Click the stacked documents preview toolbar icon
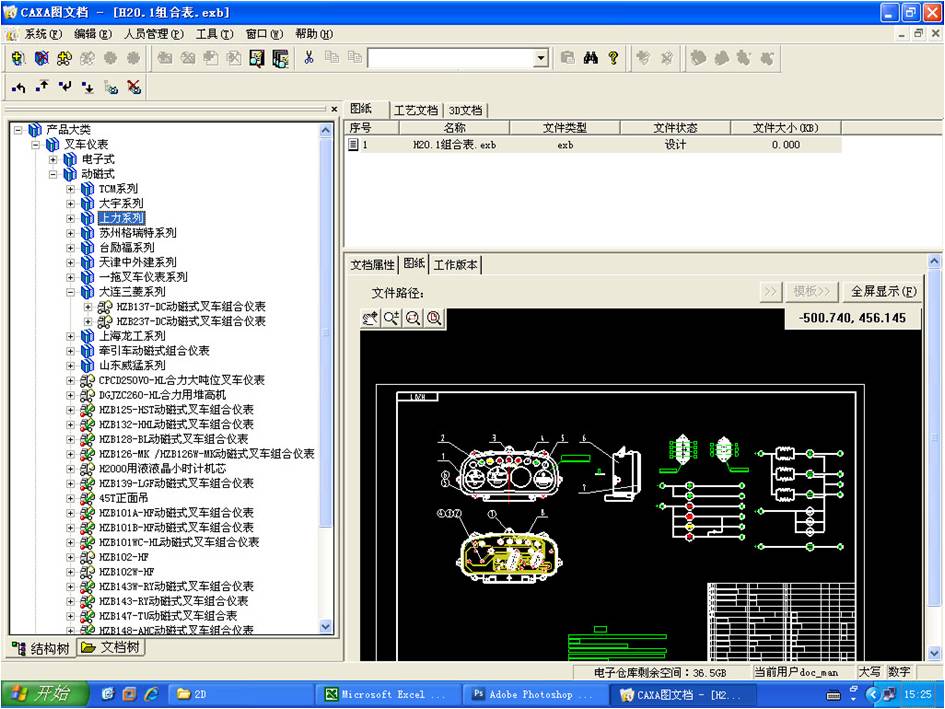Viewport: 945px width, 709px height. coord(280,58)
